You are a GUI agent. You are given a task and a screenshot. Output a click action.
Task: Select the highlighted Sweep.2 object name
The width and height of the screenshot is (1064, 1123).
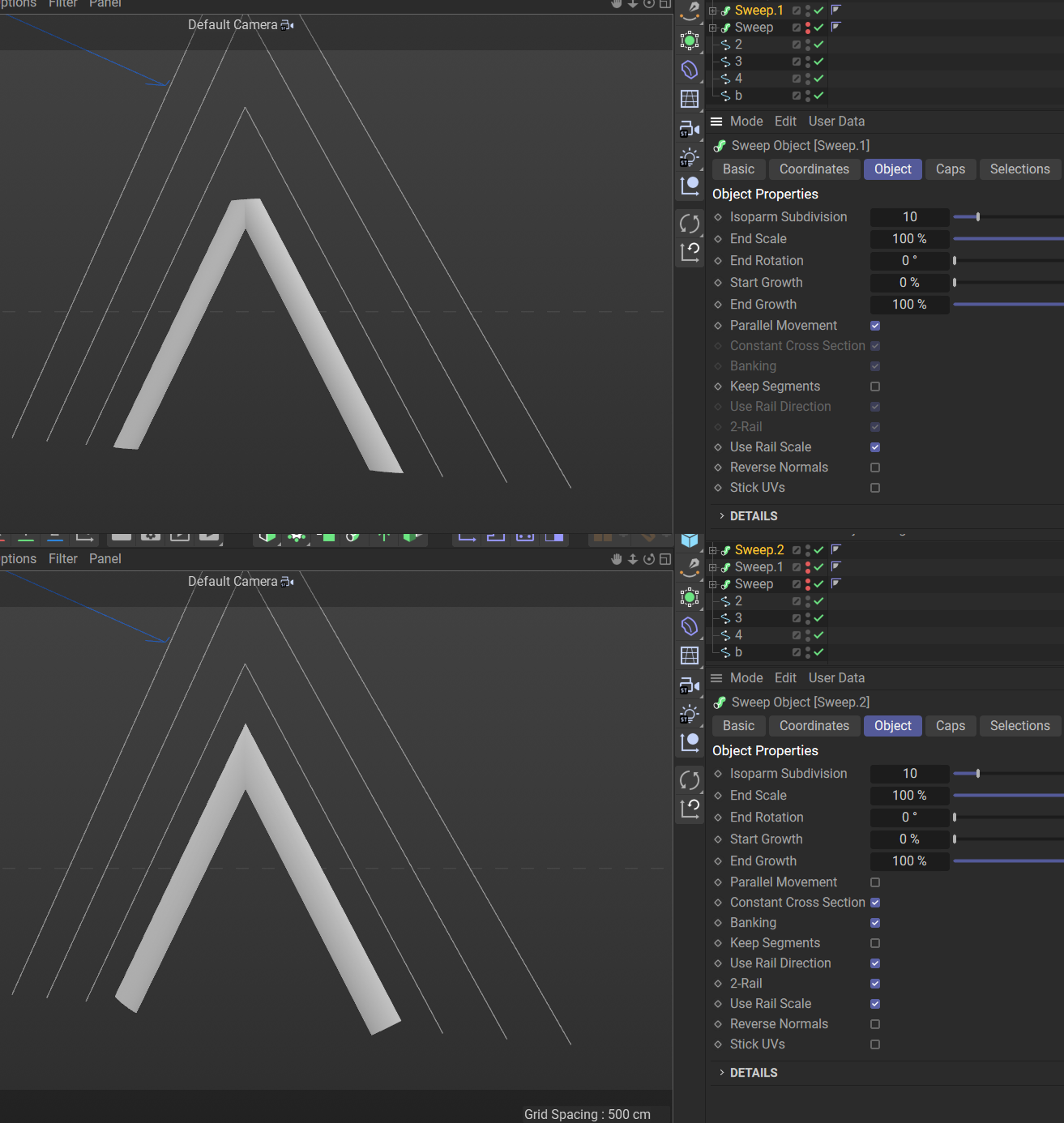pos(759,550)
